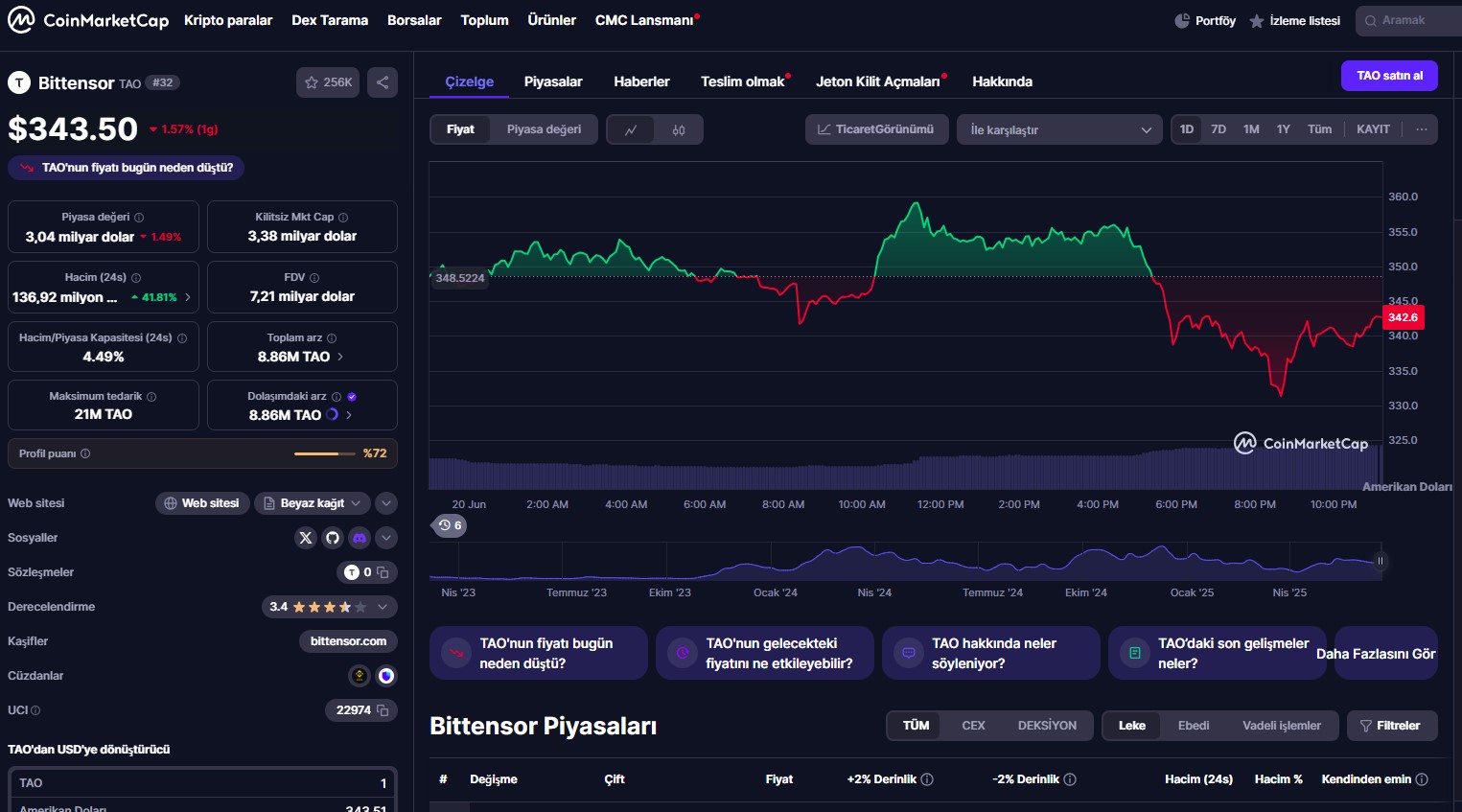Click the info icon beside Maksimum tedarik
Viewport: 1462px width, 812px height.
(x=151, y=397)
